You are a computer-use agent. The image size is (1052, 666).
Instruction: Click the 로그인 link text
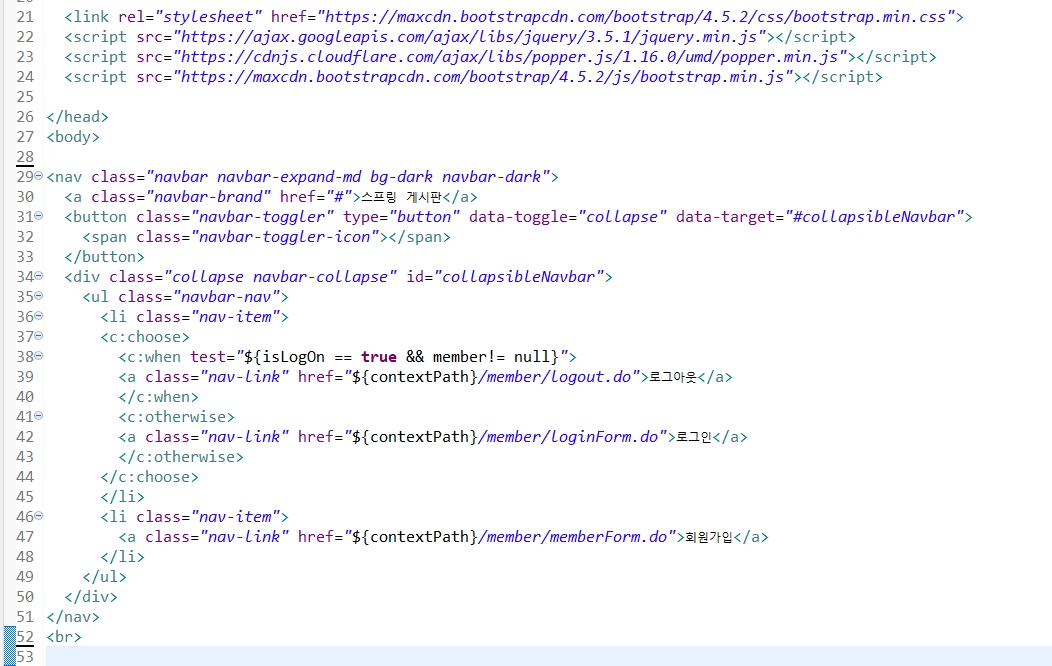pyautogui.click(x=694, y=437)
